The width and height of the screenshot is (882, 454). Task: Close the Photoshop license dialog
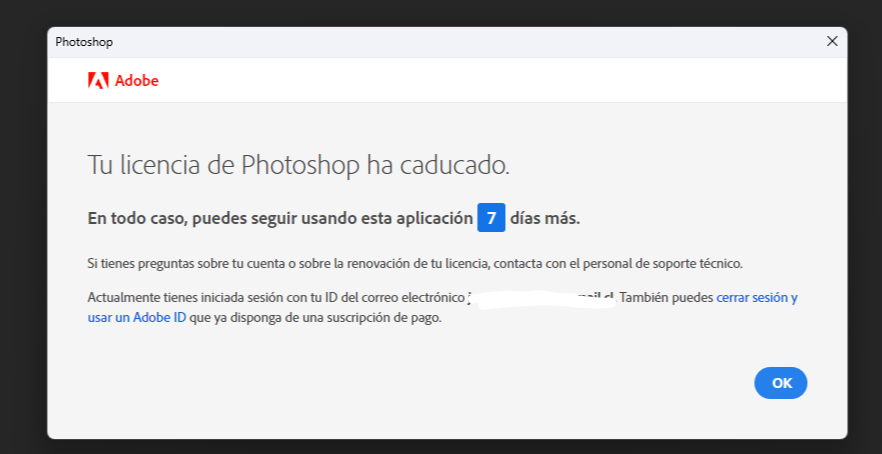pyautogui.click(x=832, y=42)
